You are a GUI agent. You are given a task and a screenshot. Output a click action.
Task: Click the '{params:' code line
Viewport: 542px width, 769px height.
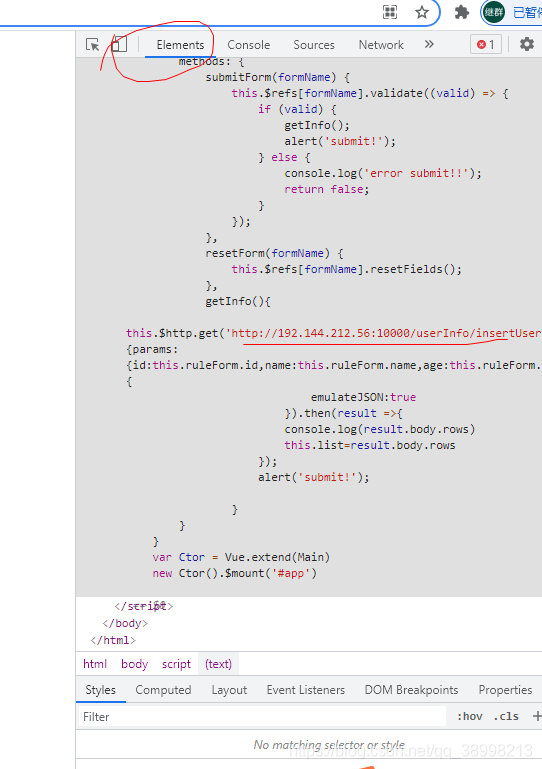point(153,349)
